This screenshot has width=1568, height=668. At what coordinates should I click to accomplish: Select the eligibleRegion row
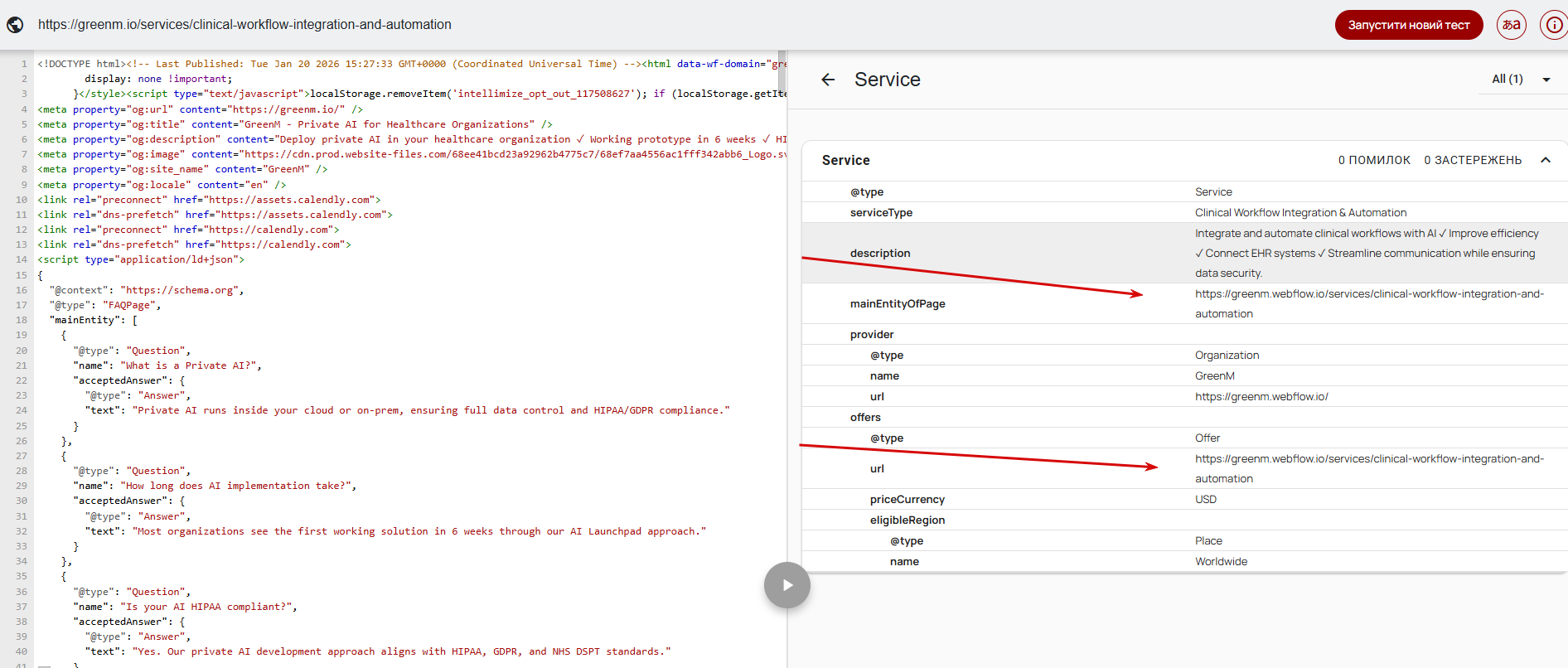click(907, 520)
